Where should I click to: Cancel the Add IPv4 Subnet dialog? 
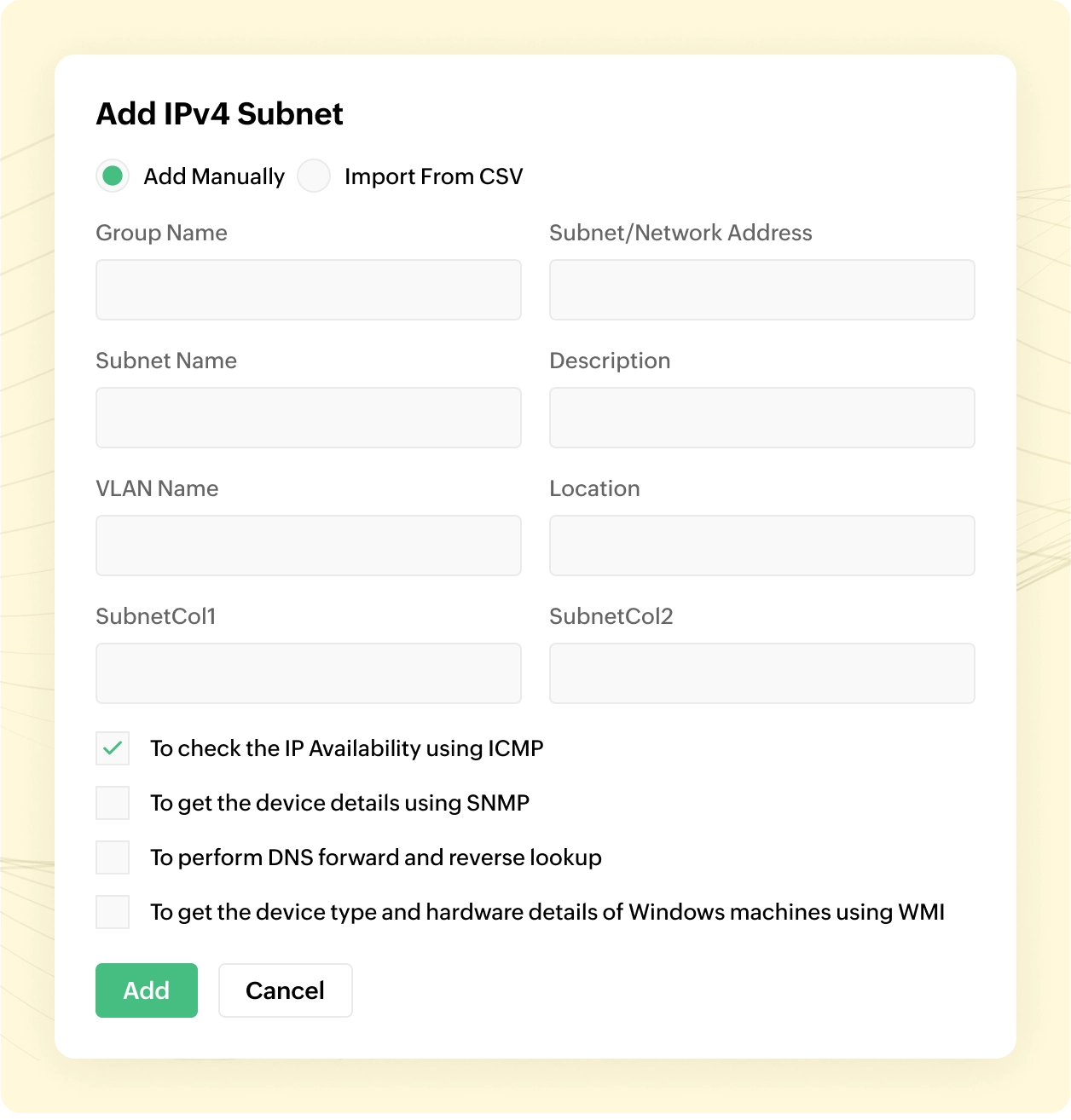(x=285, y=990)
